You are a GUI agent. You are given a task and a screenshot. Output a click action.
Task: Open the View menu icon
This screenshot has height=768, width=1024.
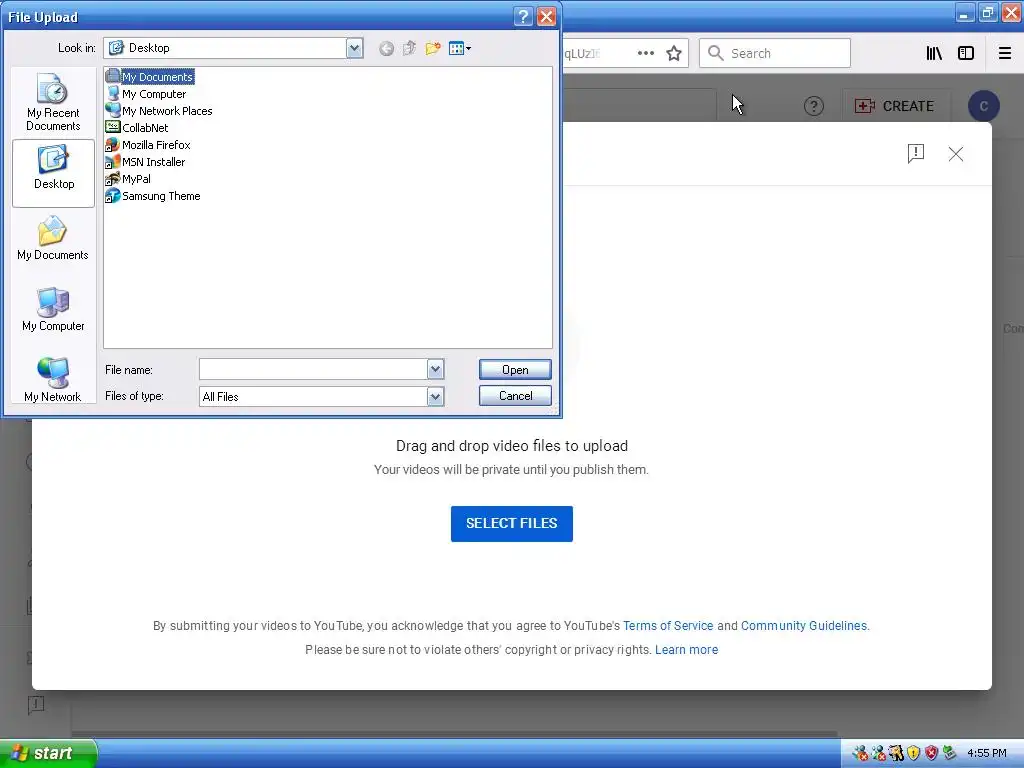[460, 48]
